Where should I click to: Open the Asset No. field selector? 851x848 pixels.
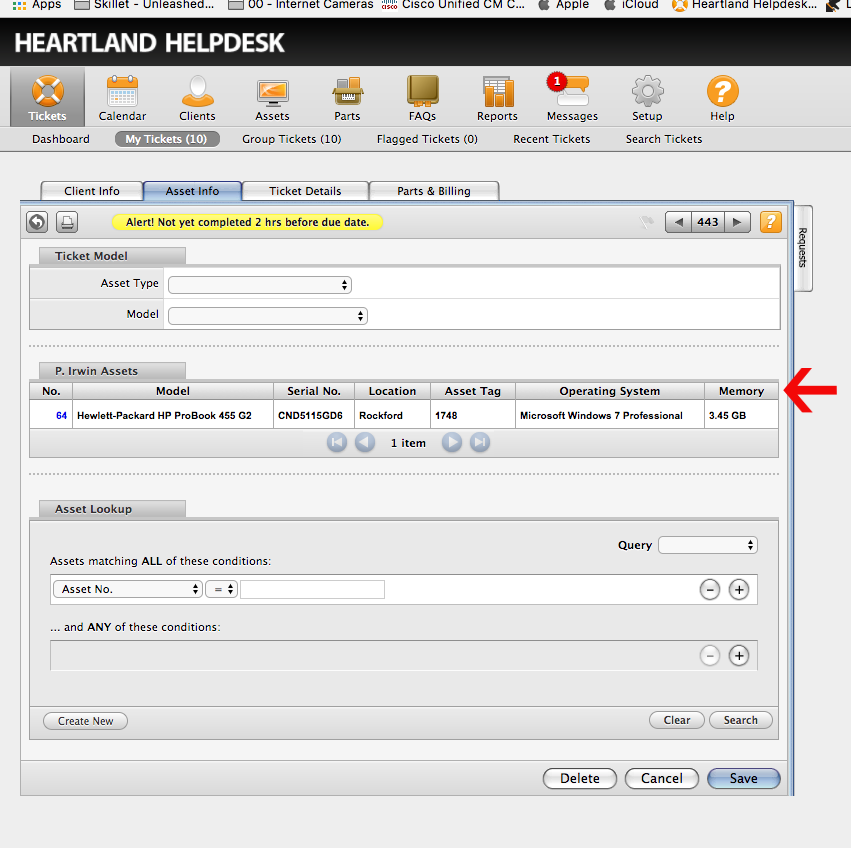[128, 589]
